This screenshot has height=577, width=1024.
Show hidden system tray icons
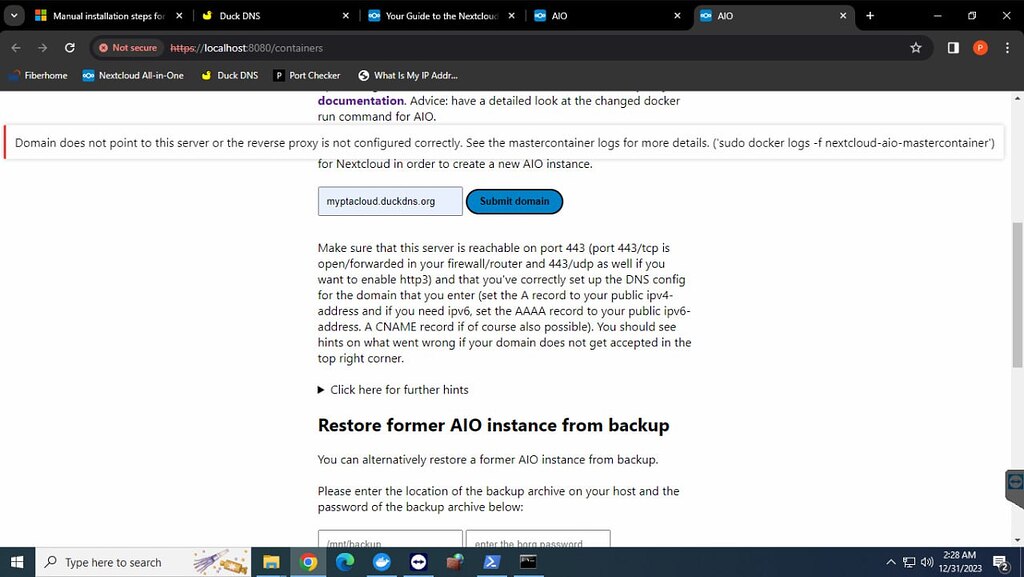tap(891, 562)
